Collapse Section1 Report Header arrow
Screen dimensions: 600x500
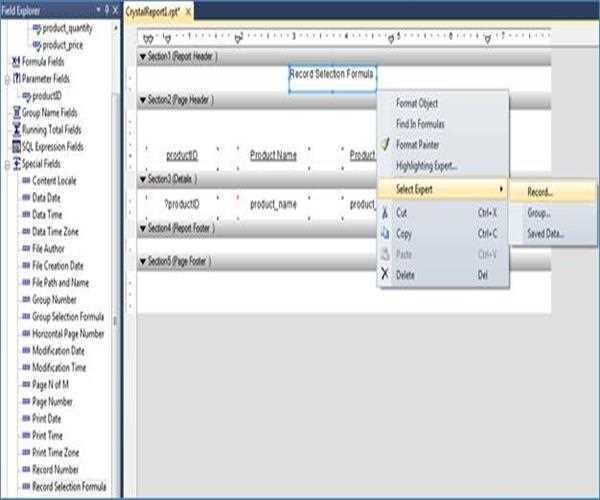coord(141,57)
